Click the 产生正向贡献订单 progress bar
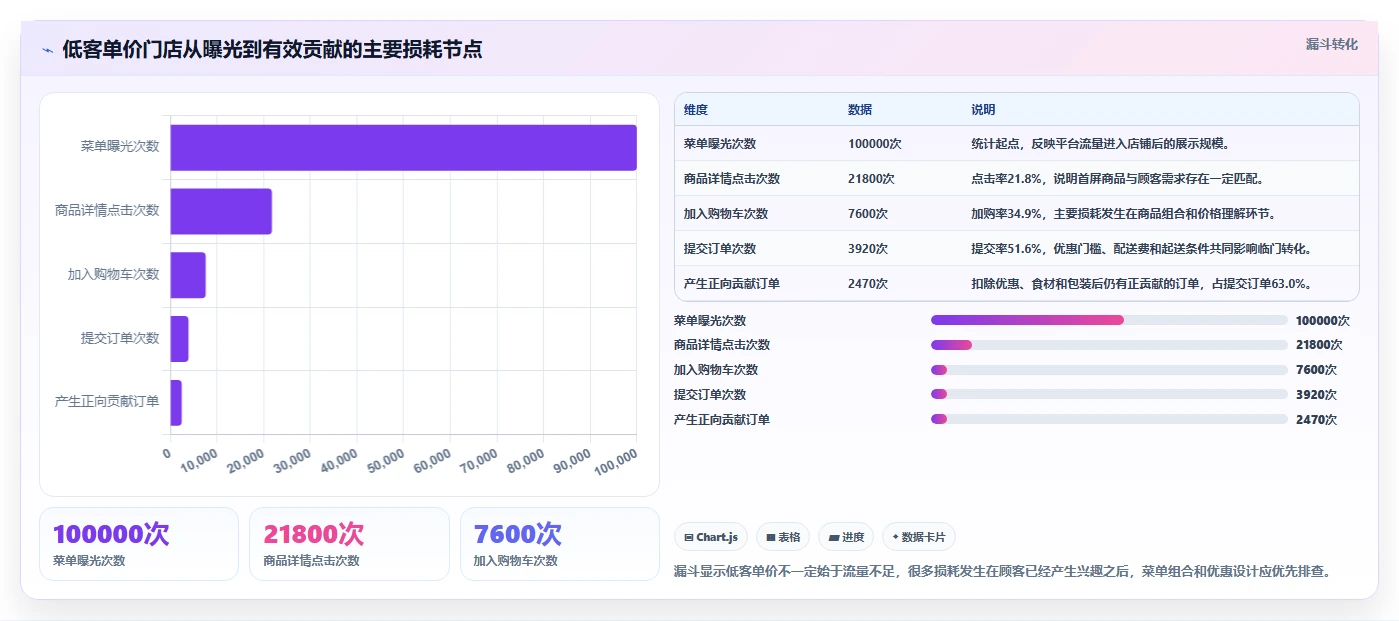1399x621 pixels. click(1109, 420)
